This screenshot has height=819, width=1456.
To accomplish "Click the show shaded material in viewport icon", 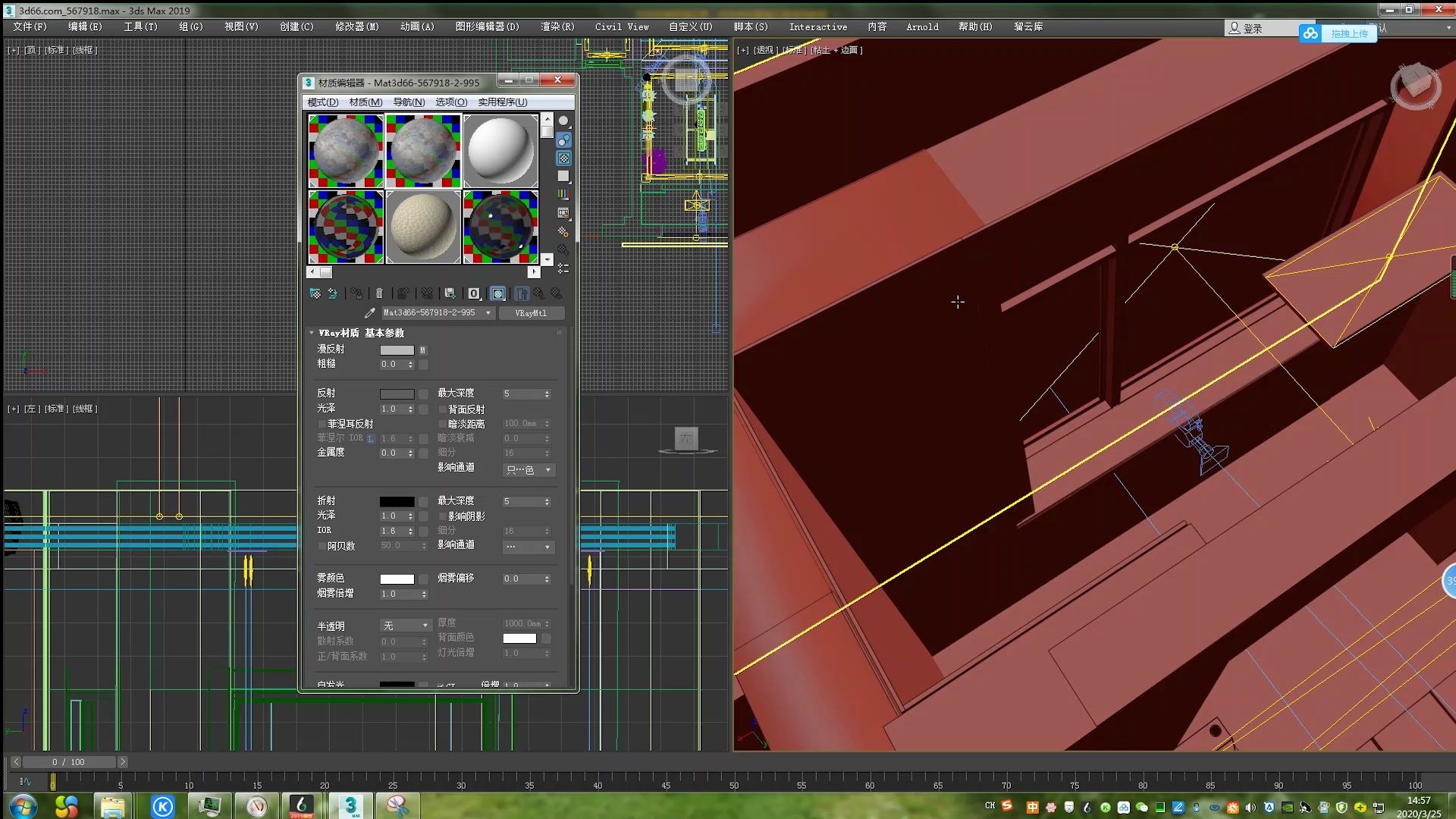I will click(x=497, y=293).
